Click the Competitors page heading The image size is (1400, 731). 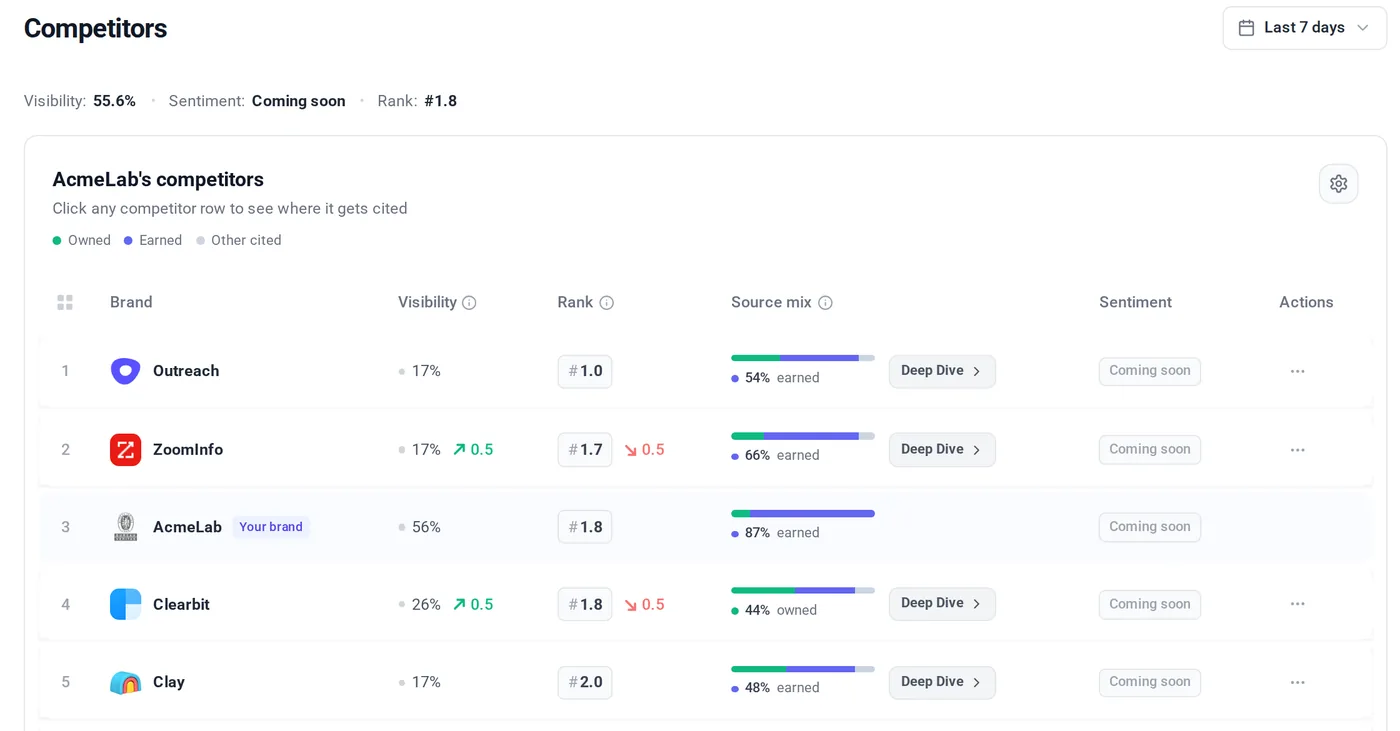95,29
